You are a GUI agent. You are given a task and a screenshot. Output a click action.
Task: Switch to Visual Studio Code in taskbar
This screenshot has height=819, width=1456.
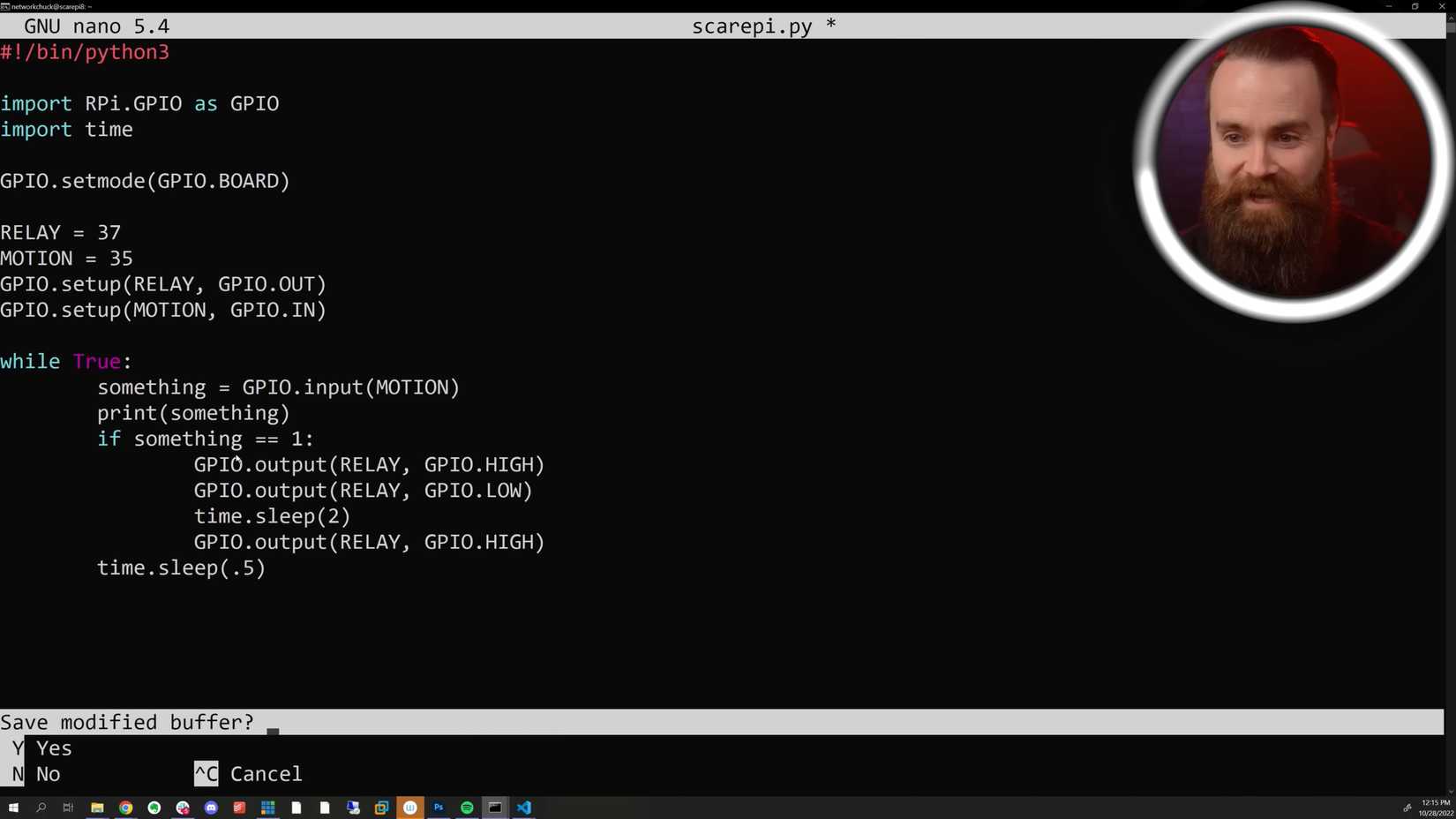[524, 808]
